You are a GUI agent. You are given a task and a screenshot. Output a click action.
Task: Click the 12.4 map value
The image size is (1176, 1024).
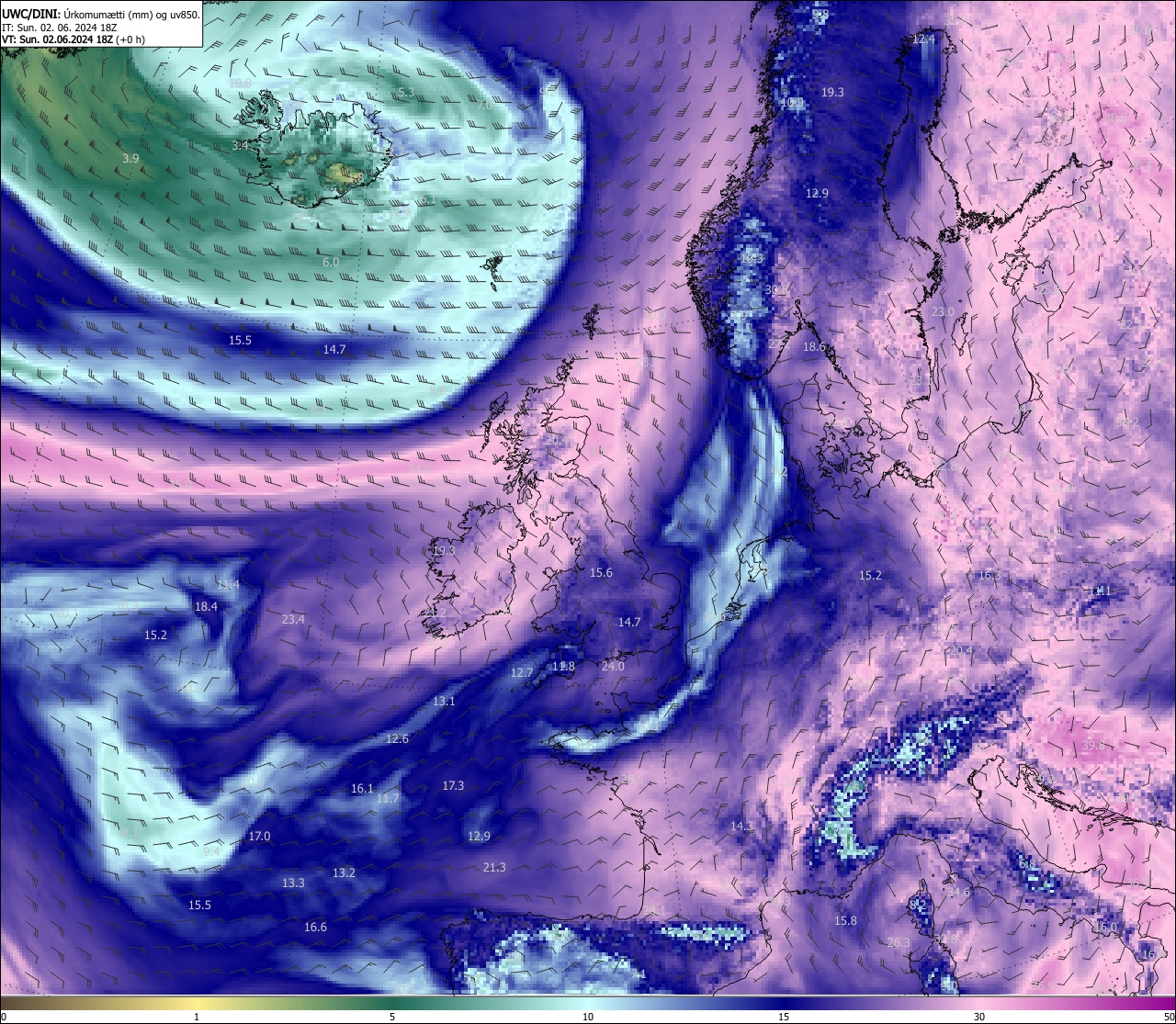point(923,39)
